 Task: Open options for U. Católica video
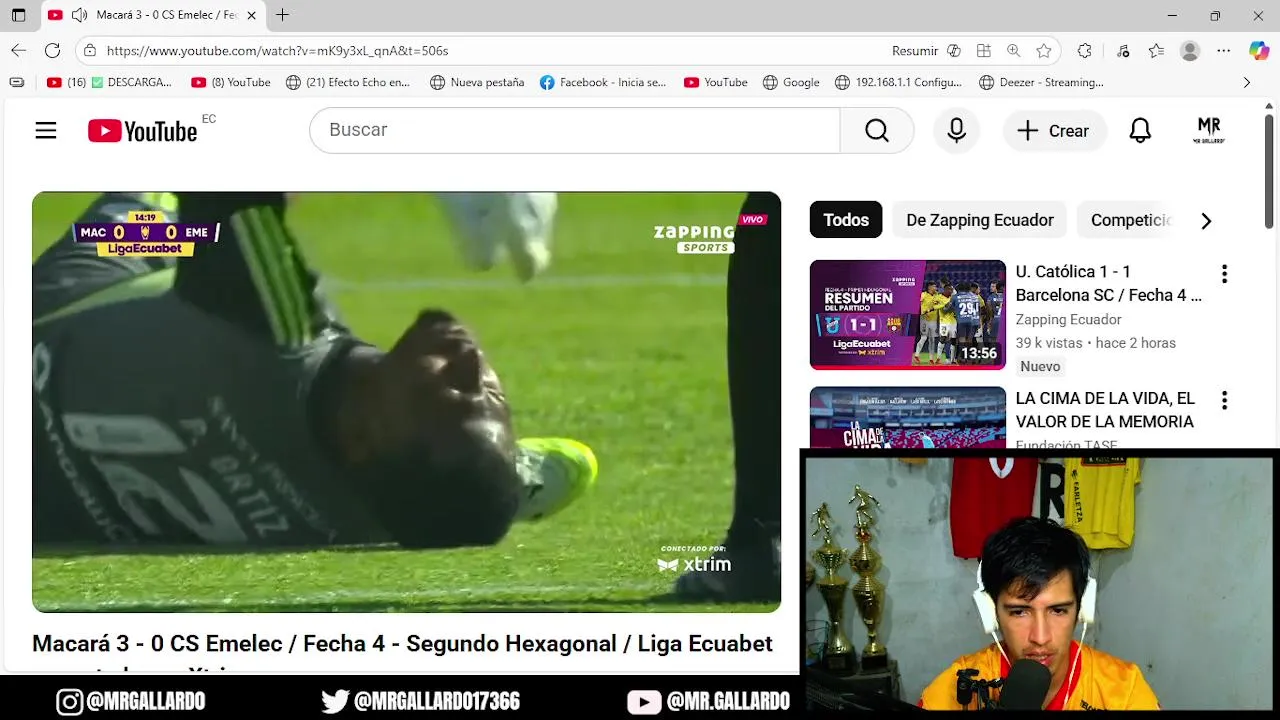click(1224, 274)
